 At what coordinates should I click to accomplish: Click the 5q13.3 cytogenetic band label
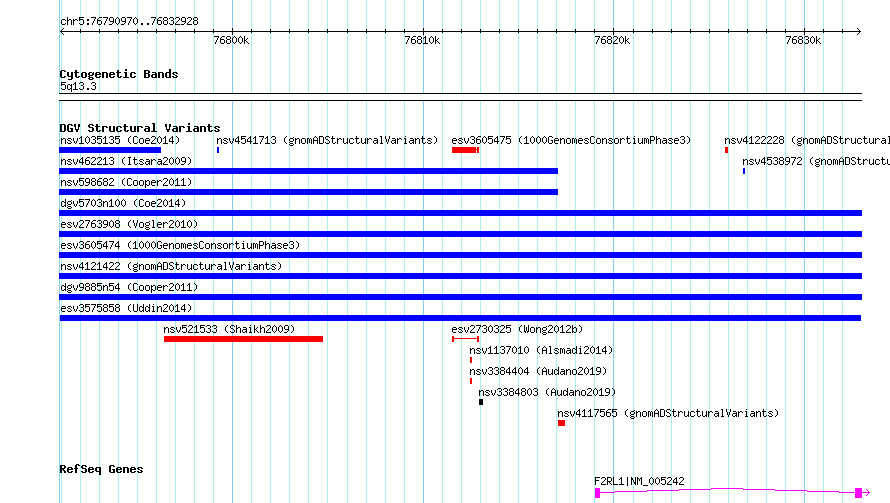click(78, 86)
